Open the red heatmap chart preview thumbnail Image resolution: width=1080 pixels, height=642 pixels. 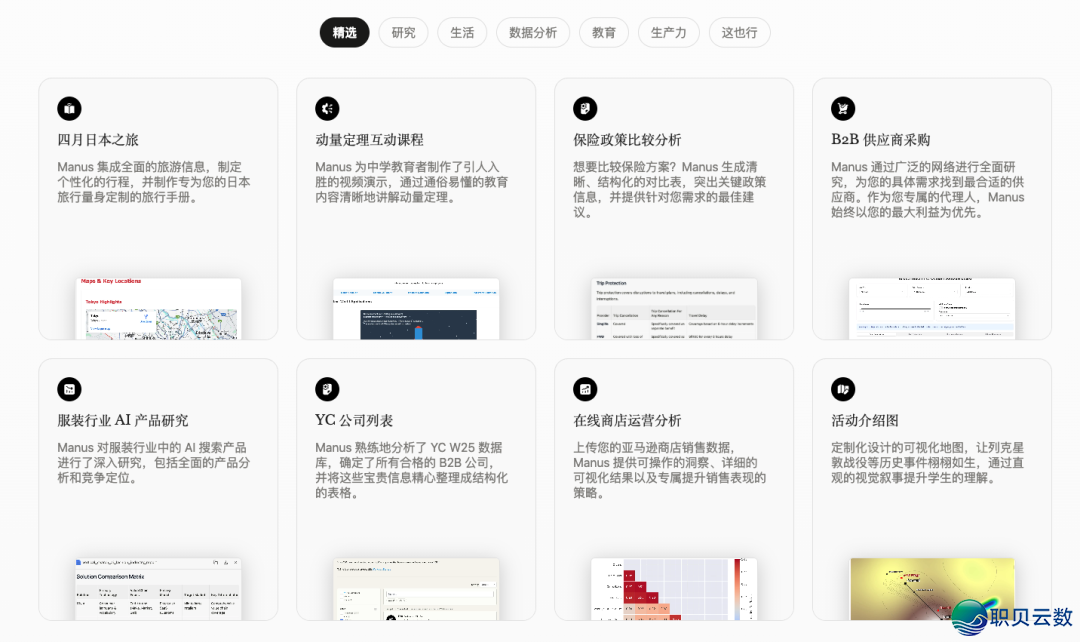(674, 589)
